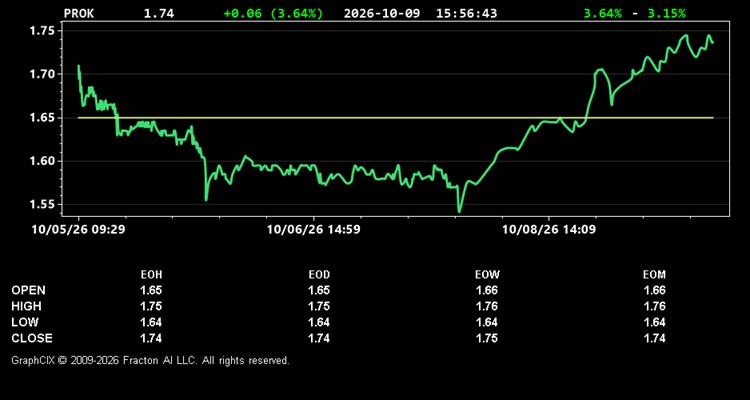
Task: Click the EOH open value 1.65
Action: click(x=151, y=290)
